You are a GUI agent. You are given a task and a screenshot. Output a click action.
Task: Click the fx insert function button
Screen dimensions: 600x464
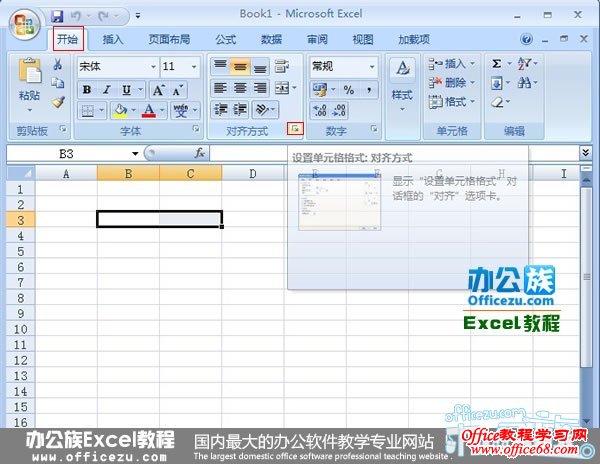199,153
